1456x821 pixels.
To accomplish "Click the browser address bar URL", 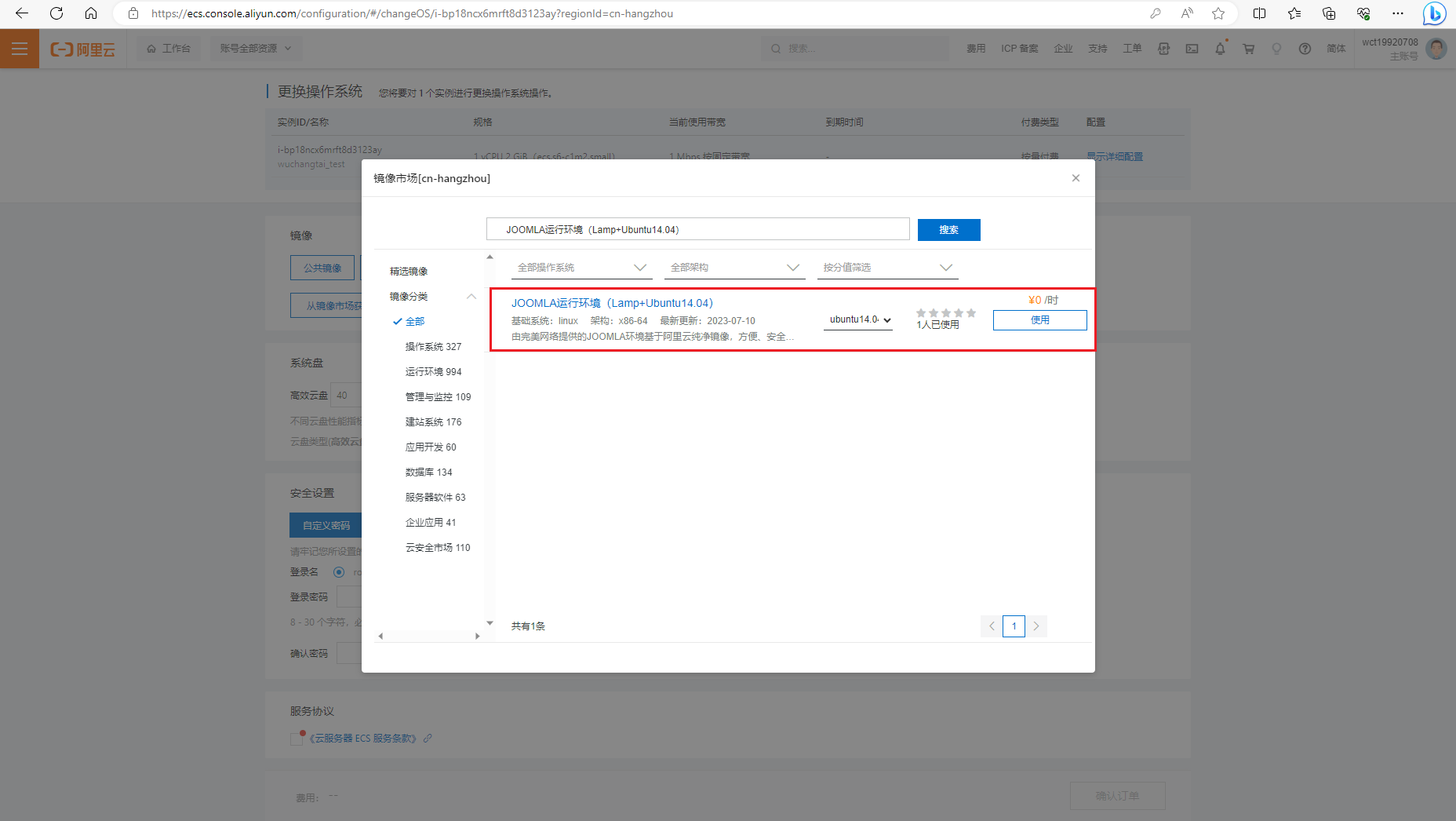I will [x=412, y=13].
